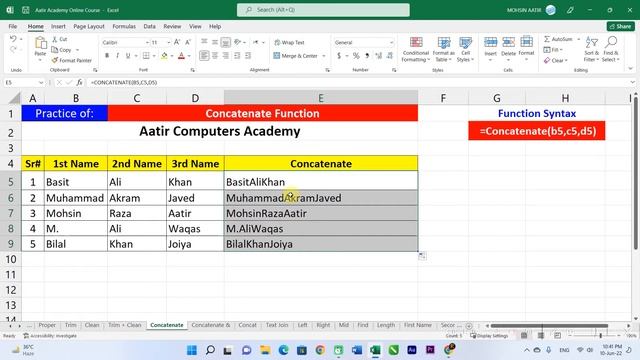Toggle Center horizontal alignment
This screenshot has height=360, width=640.
coord(215,56)
